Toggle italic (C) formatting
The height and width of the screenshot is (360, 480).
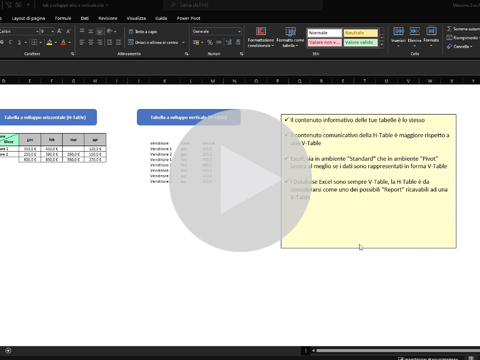pos(10,42)
